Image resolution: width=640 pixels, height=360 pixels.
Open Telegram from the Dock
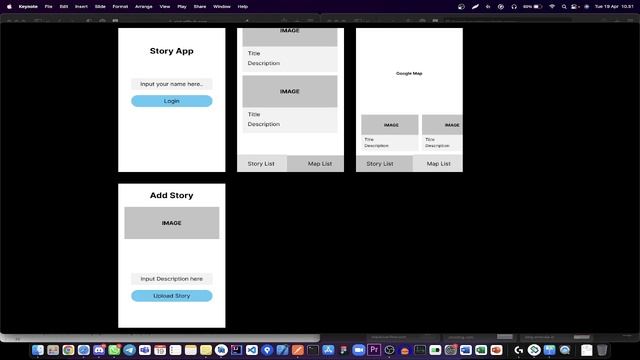129,350
